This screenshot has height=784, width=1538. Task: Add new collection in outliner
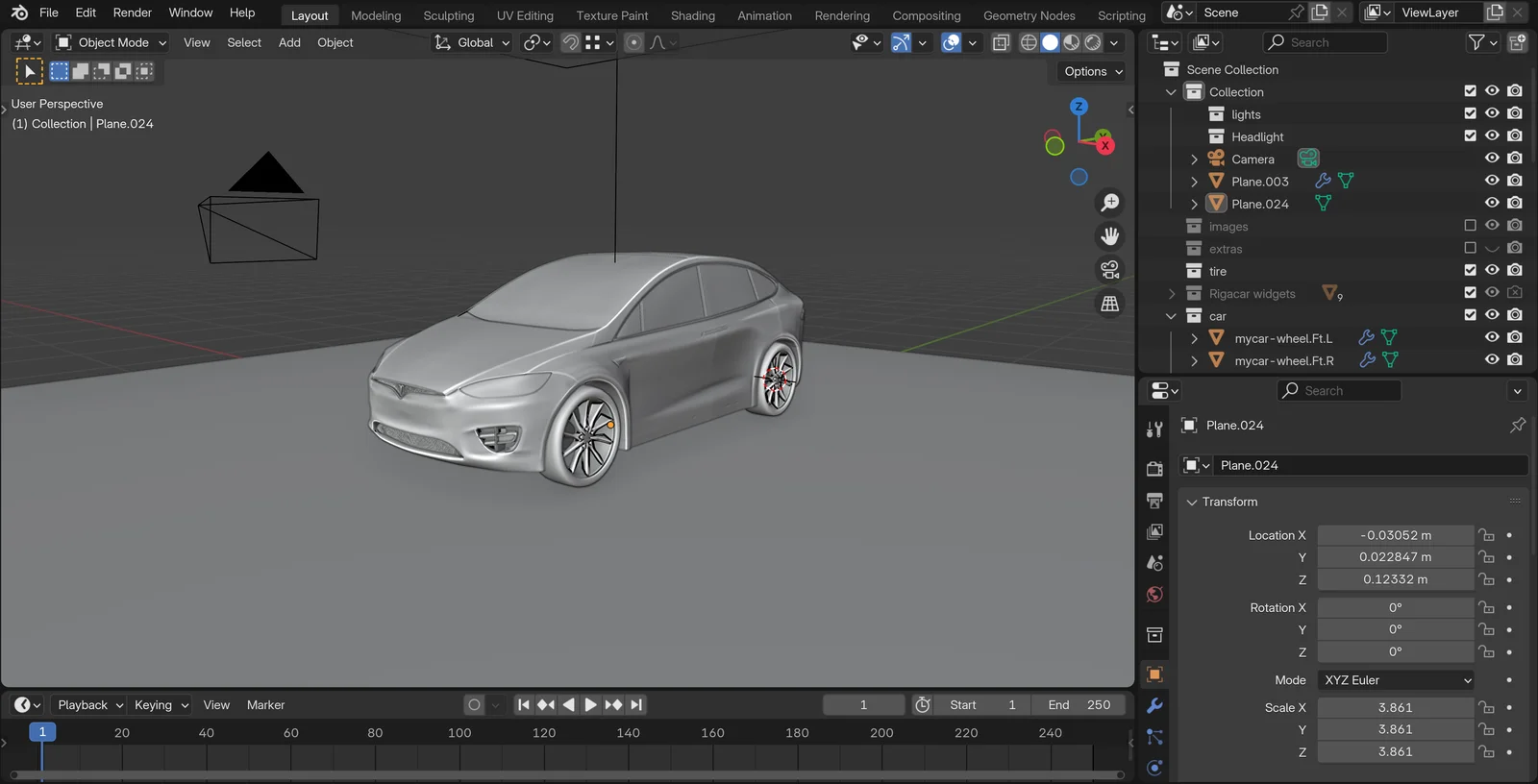[x=1518, y=42]
